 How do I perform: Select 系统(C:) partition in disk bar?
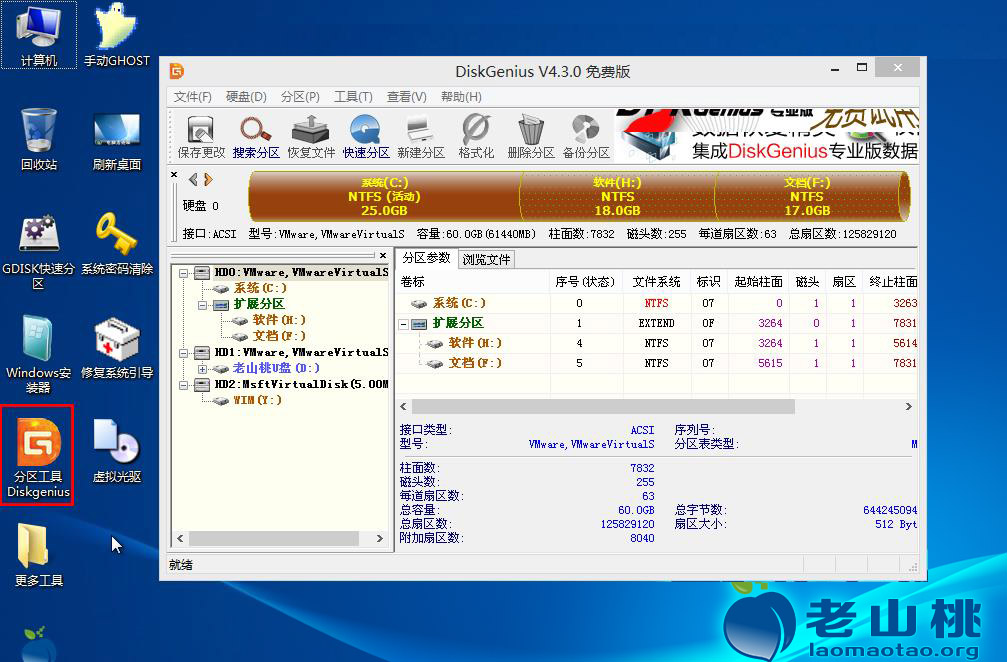point(384,196)
